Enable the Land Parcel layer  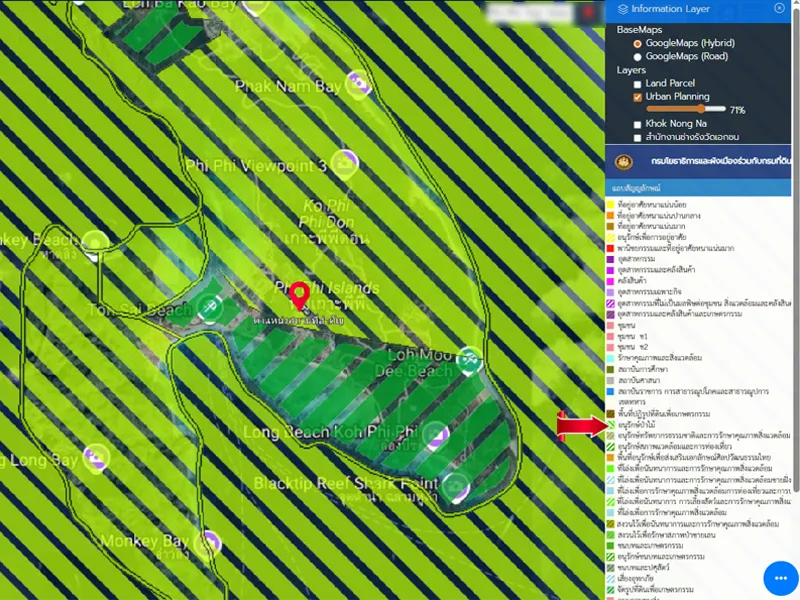pos(638,84)
